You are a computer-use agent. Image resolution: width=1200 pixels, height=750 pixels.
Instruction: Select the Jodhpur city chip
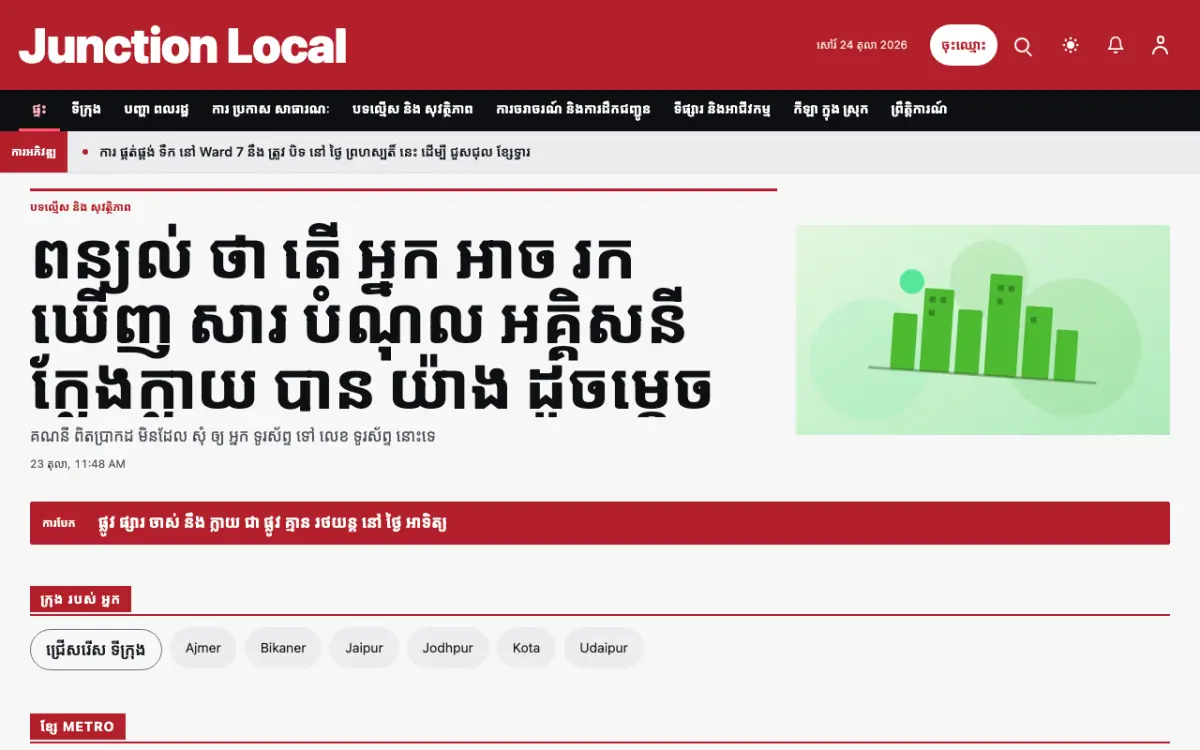tap(447, 648)
